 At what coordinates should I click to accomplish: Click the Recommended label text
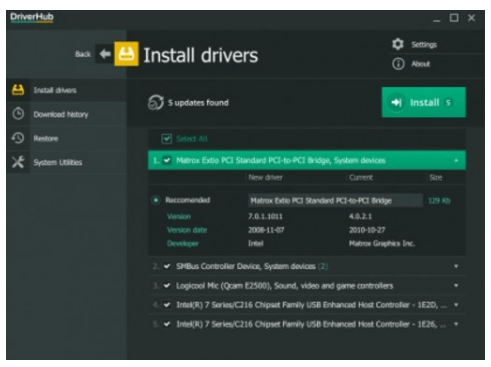point(188,200)
